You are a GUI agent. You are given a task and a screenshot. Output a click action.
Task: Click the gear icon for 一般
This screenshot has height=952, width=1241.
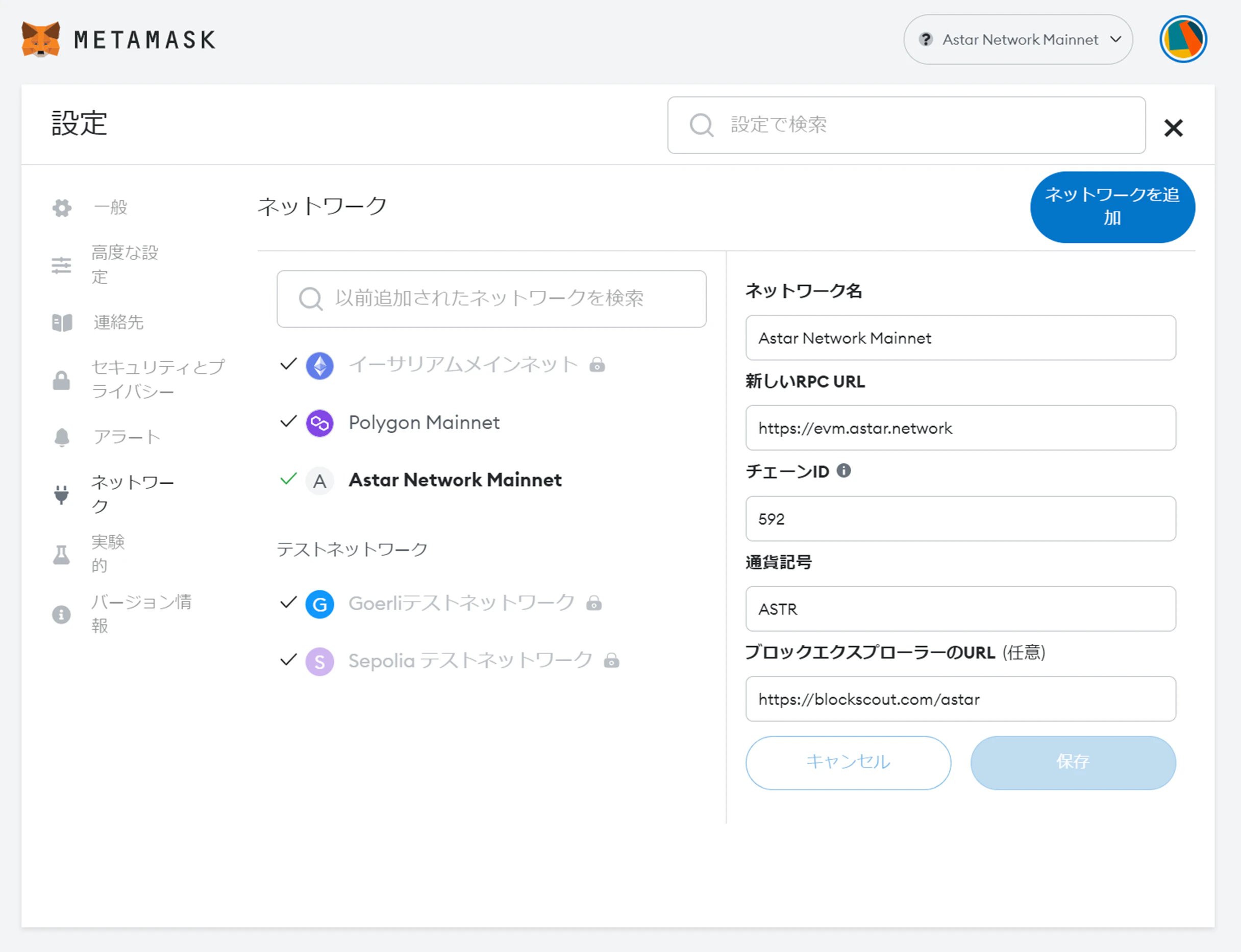point(62,208)
